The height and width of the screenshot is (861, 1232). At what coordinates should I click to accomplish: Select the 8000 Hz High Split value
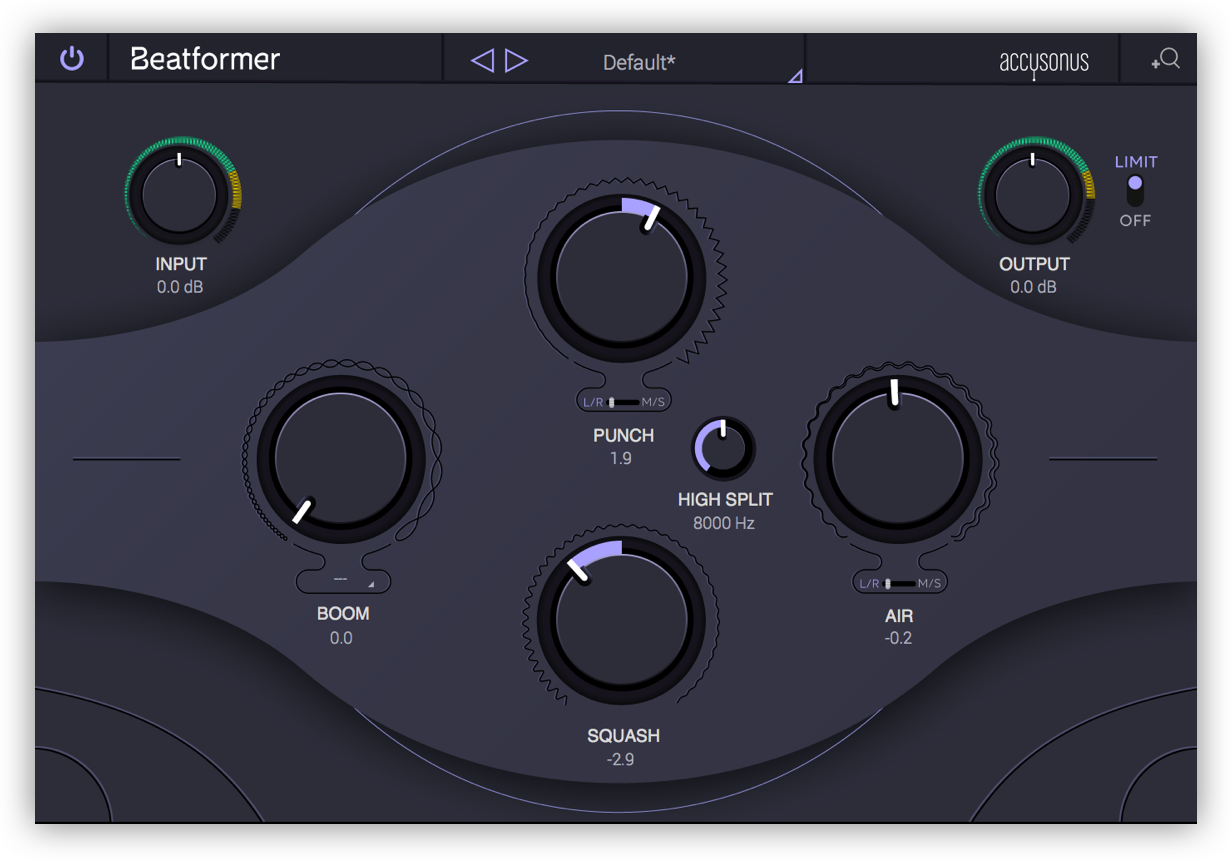[x=724, y=523]
